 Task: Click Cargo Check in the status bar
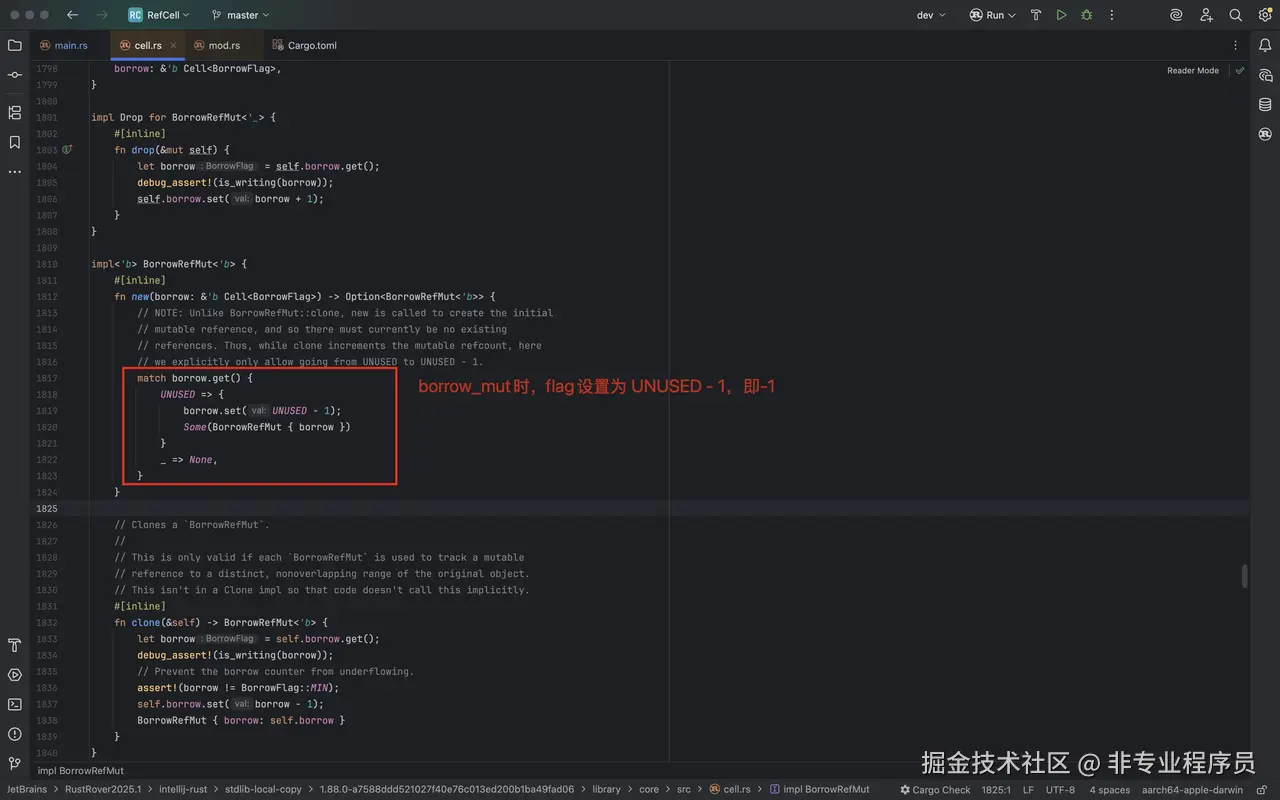point(935,789)
